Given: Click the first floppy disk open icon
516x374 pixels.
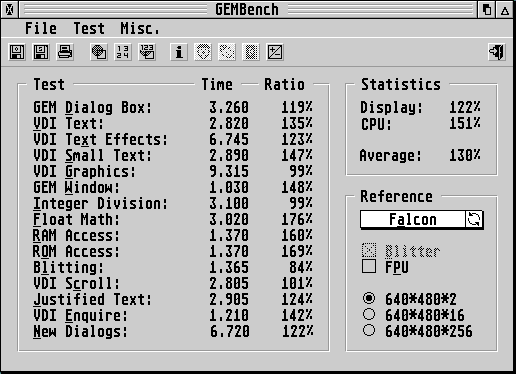Looking at the screenshot, I should click(17, 52).
